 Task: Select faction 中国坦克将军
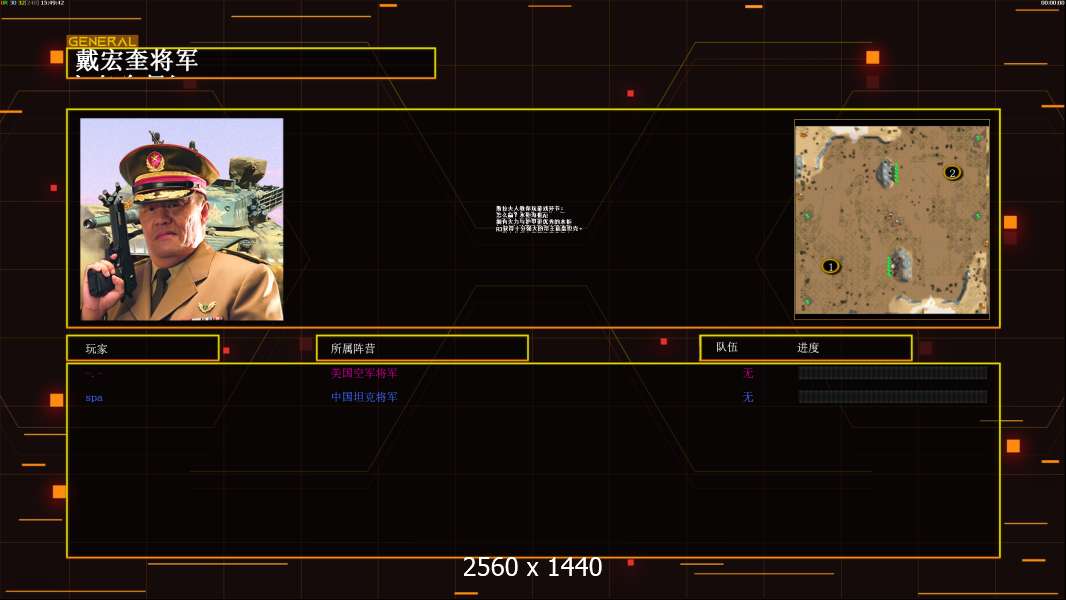pyautogui.click(x=364, y=397)
